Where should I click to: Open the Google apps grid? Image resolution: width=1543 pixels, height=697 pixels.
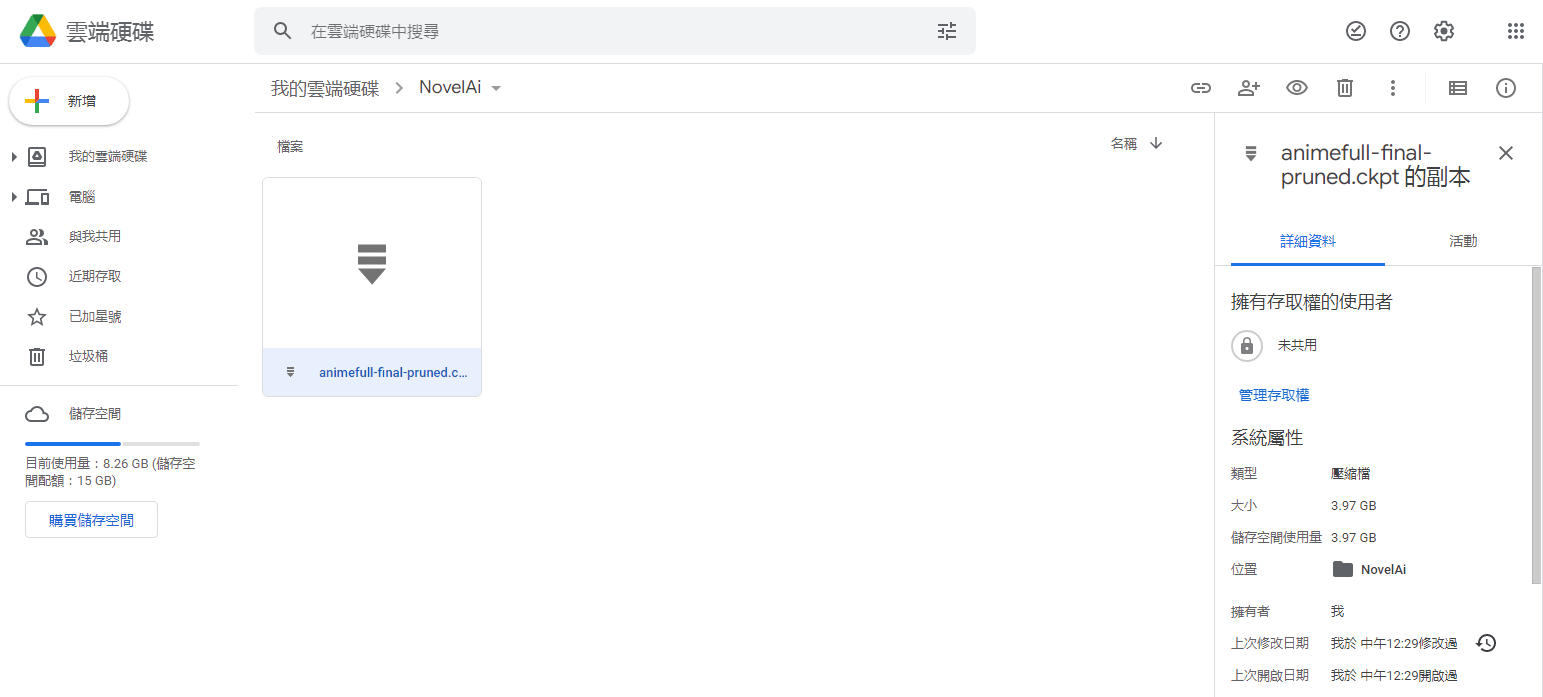pyautogui.click(x=1515, y=31)
